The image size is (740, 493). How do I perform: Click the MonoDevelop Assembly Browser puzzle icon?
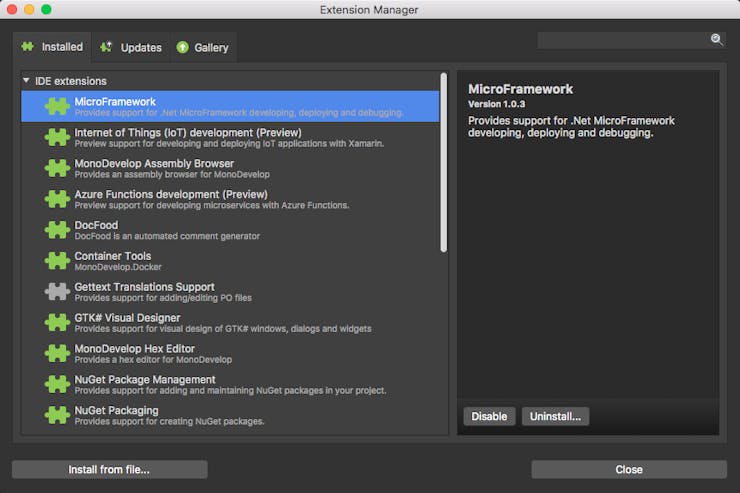[x=57, y=168]
